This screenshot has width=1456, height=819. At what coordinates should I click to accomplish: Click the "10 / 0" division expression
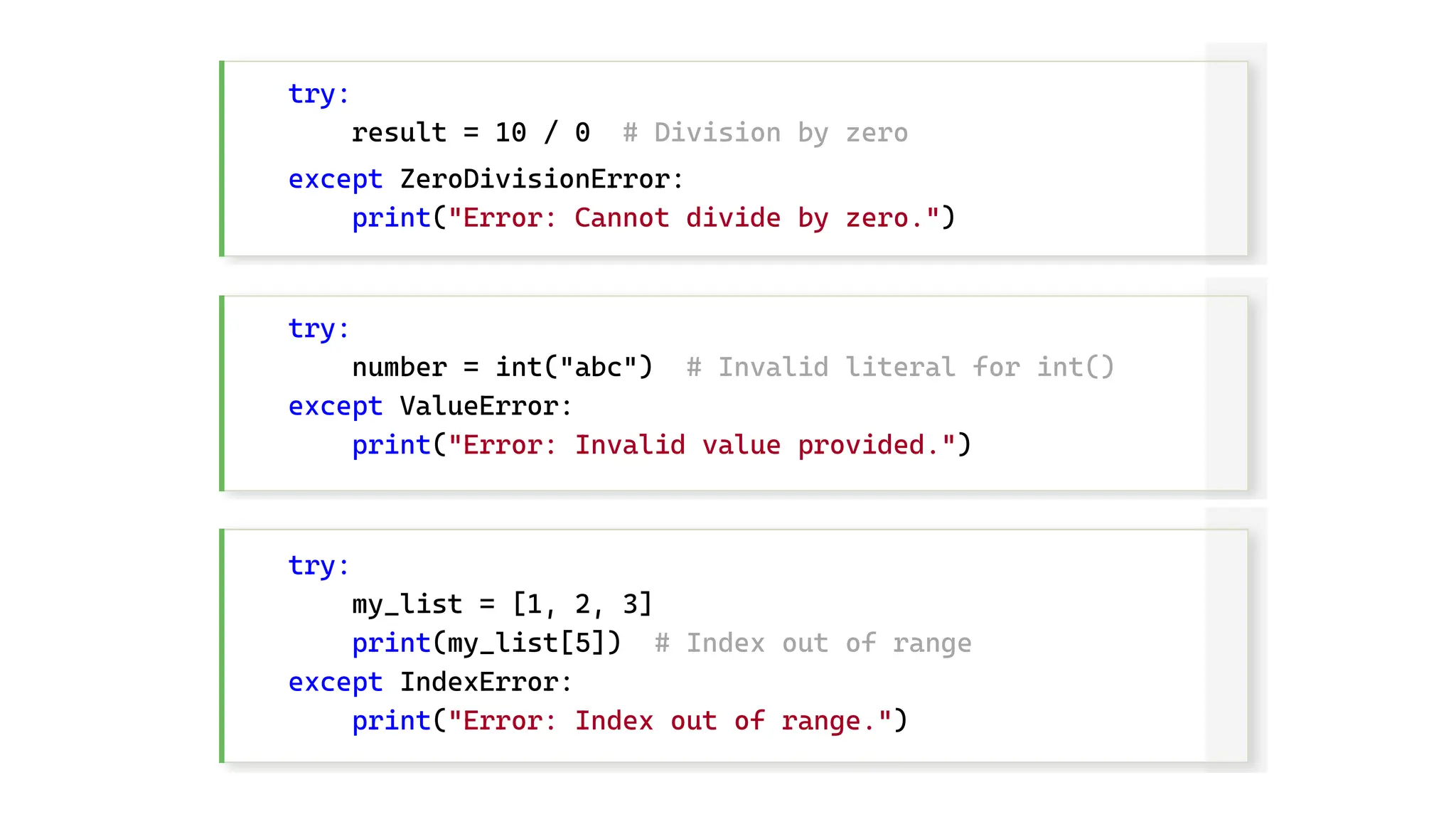click(x=542, y=133)
